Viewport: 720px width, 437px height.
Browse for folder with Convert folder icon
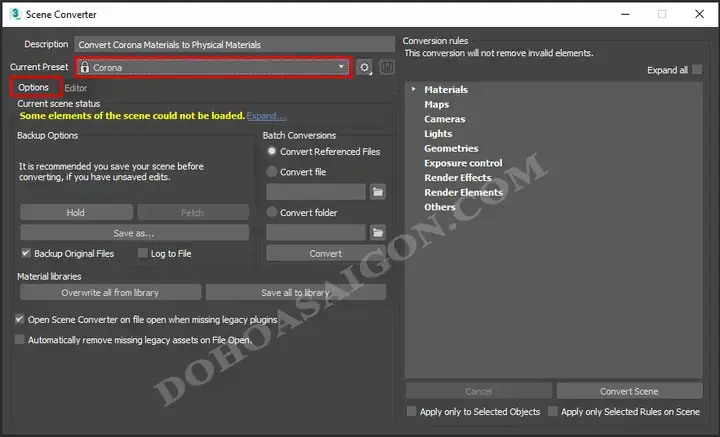point(378,233)
